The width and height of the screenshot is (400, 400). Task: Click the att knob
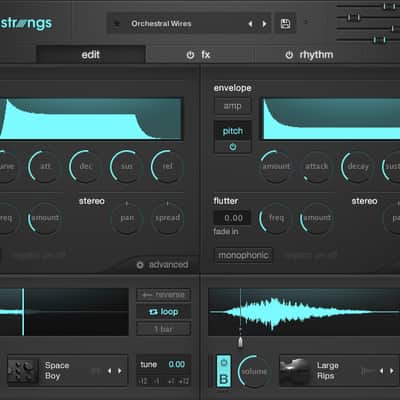[45, 166]
